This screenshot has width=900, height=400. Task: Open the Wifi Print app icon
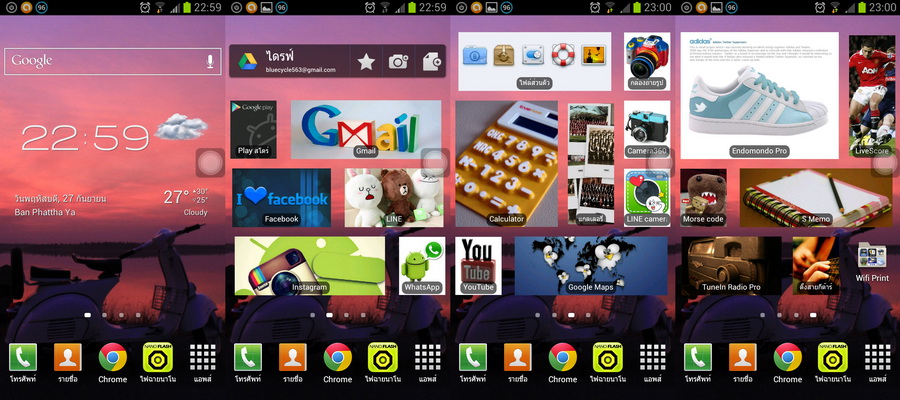(x=872, y=262)
